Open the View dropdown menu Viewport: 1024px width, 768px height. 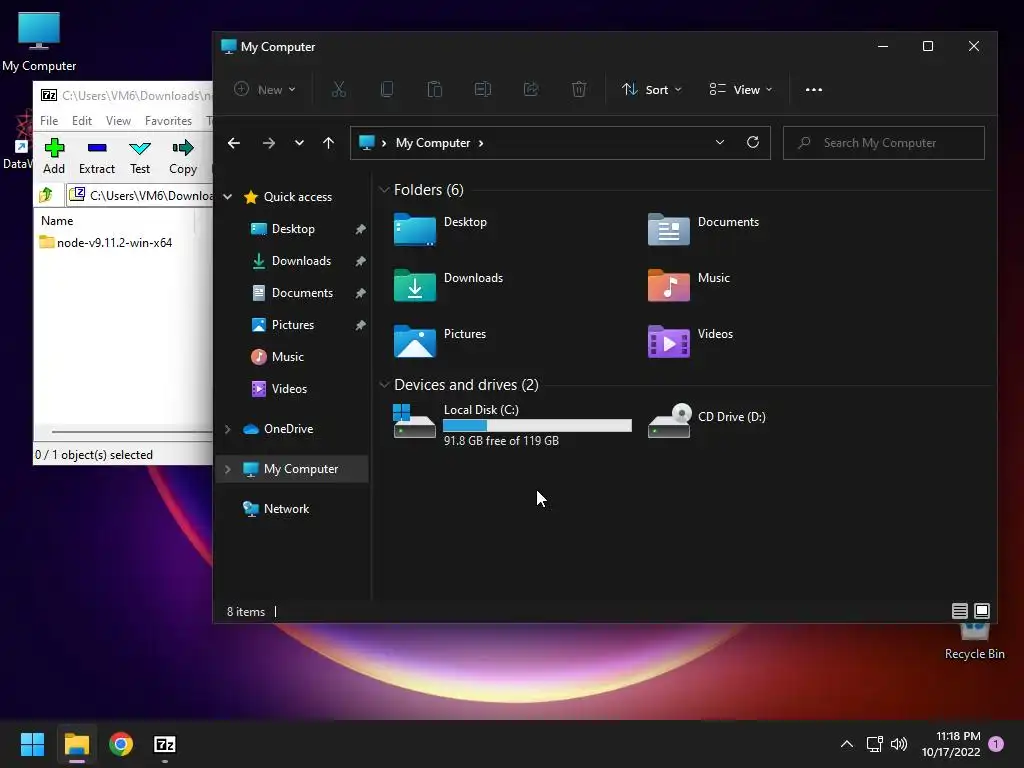coord(741,89)
